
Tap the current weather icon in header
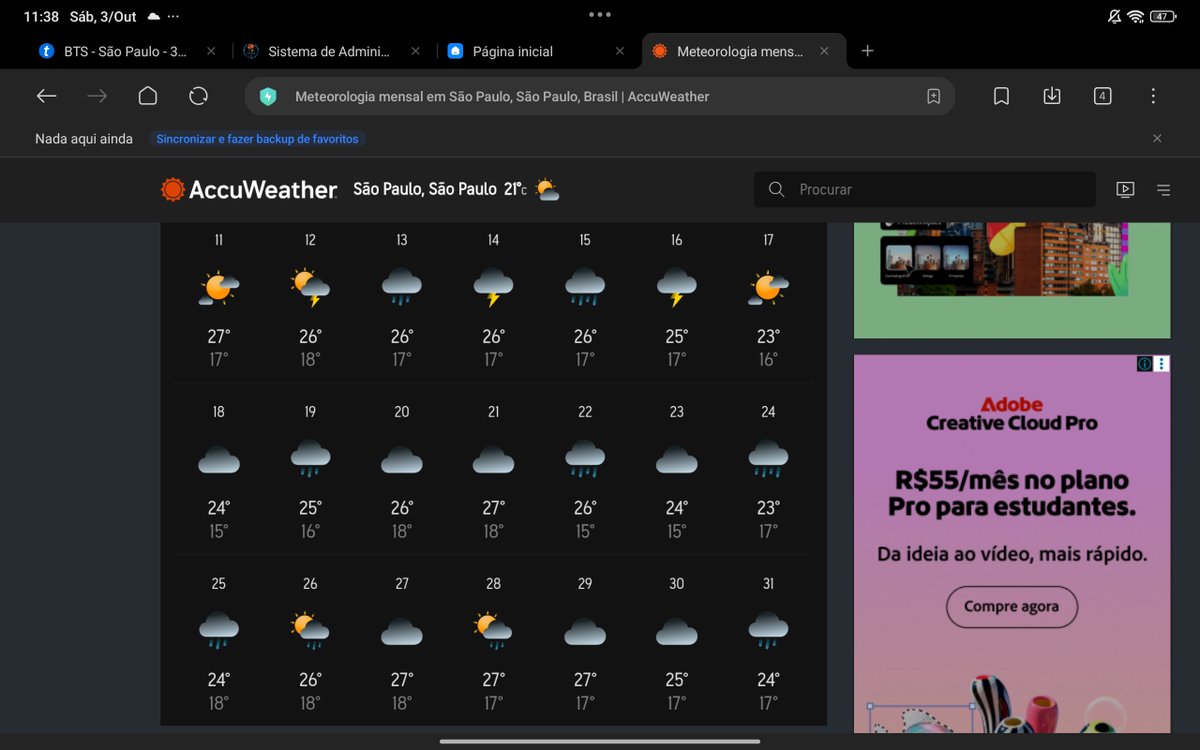[547, 189]
